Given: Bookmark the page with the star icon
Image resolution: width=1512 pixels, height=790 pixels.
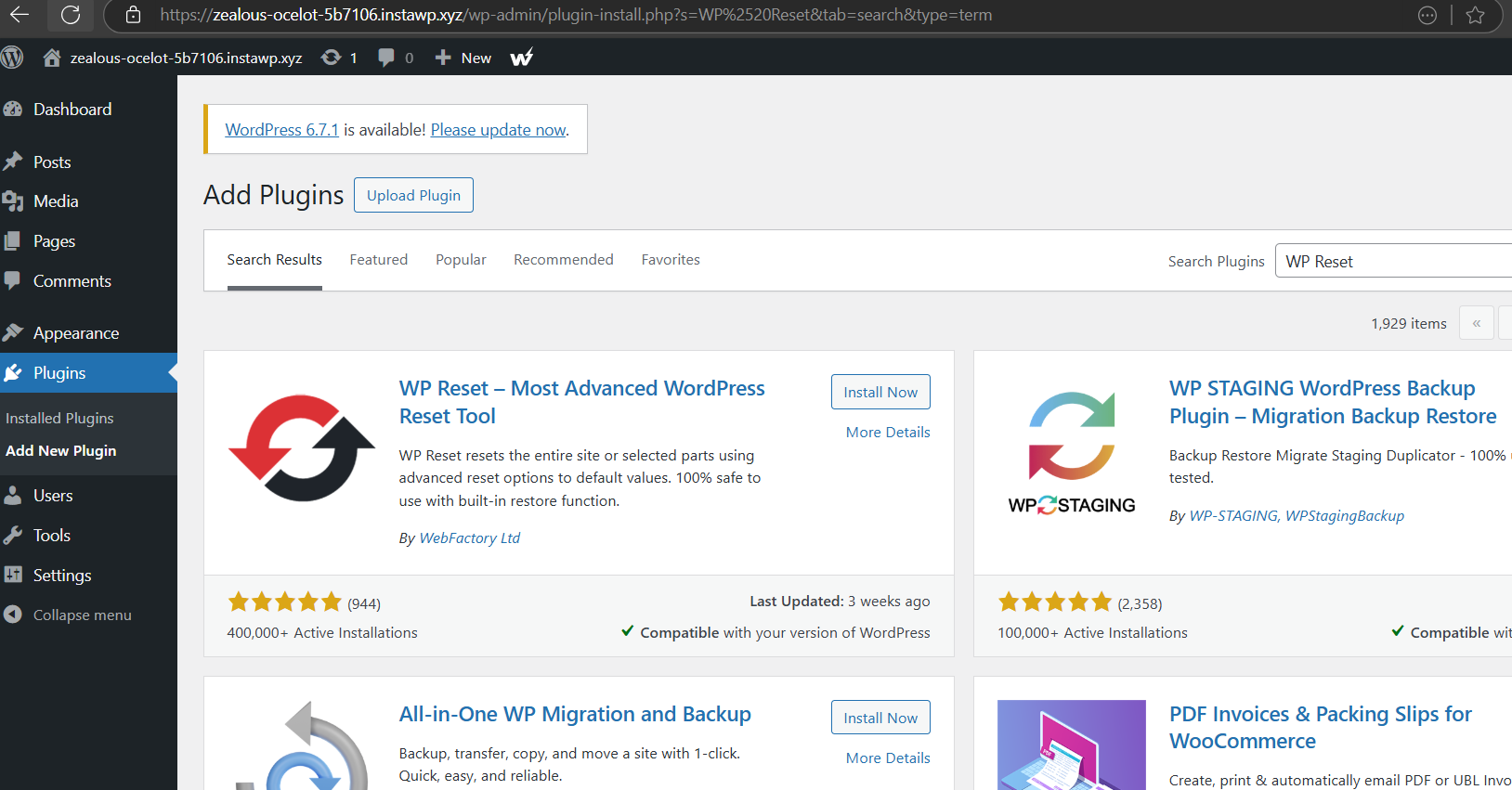Looking at the screenshot, I should [x=1475, y=15].
